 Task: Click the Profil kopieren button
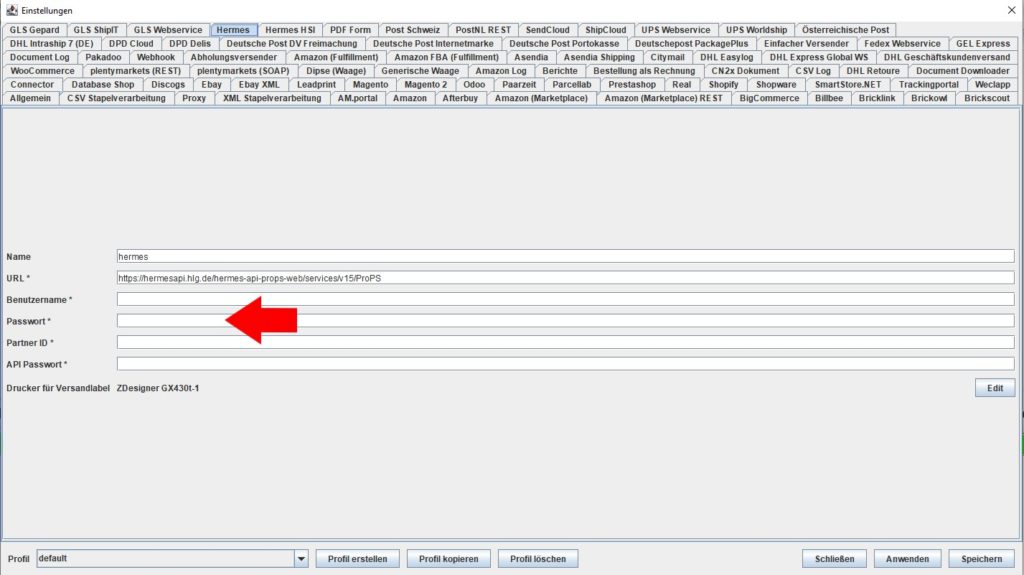(x=449, y=559)
